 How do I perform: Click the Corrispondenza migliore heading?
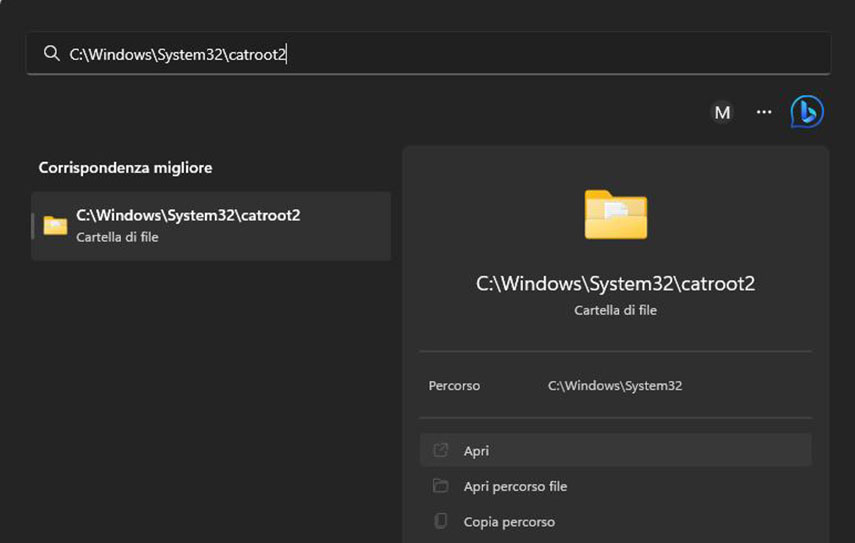pos(125,168)
